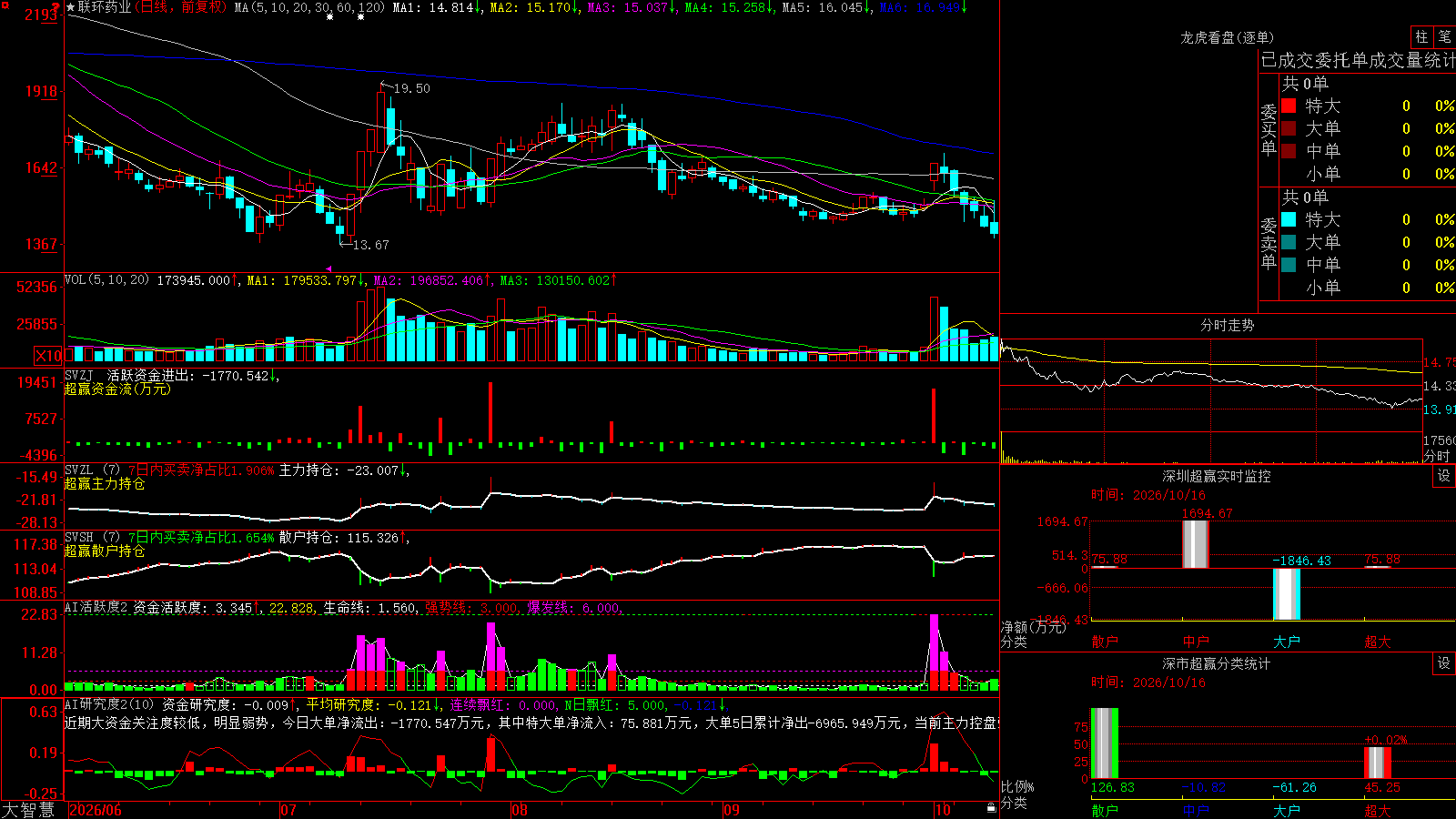This screenshot has height=819, width=1456.
Task: Click the AI活跃度2 indicator label
Action: click(x=96, y=608)
